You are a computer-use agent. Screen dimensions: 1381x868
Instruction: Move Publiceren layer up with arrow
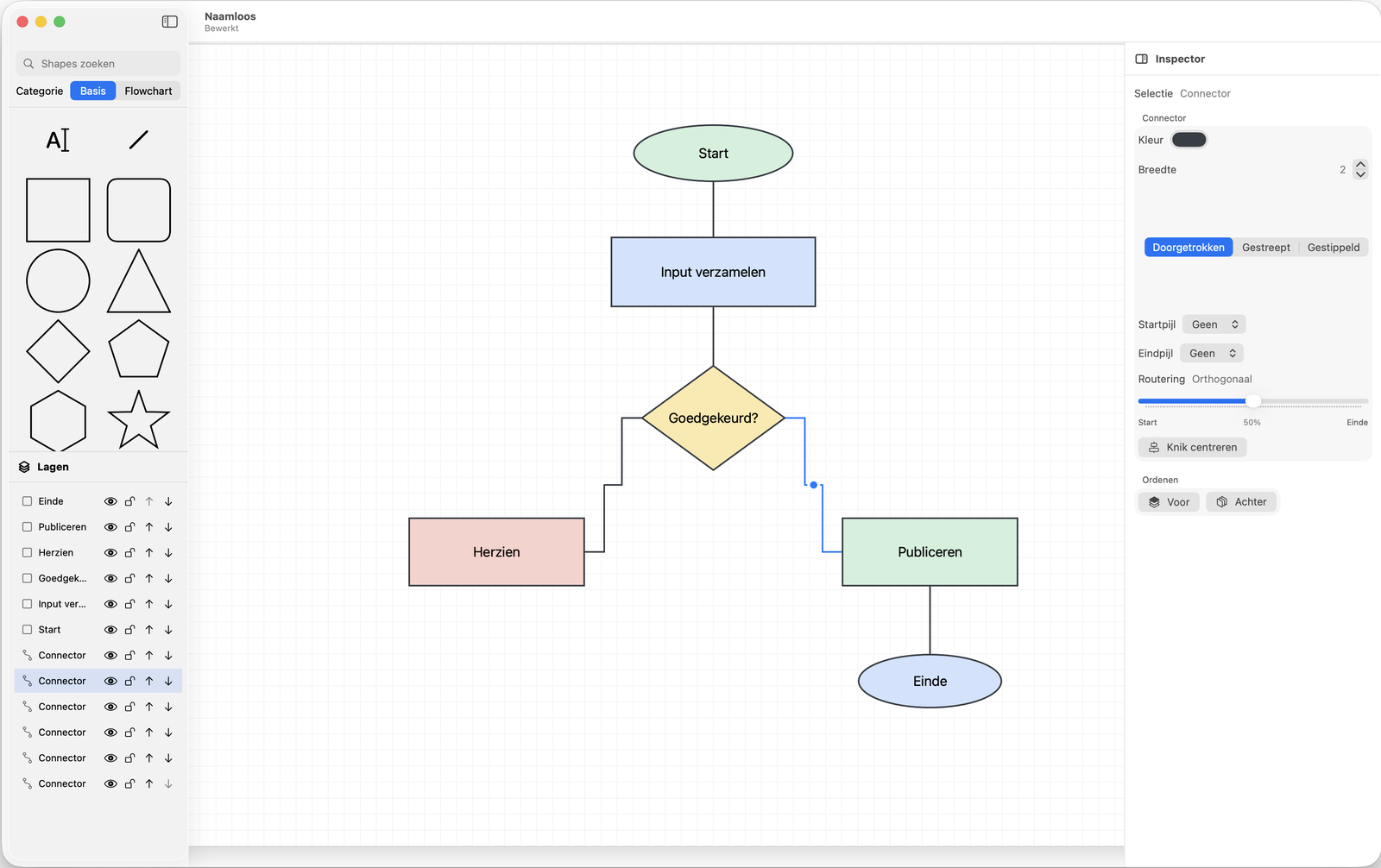[149, 527]
